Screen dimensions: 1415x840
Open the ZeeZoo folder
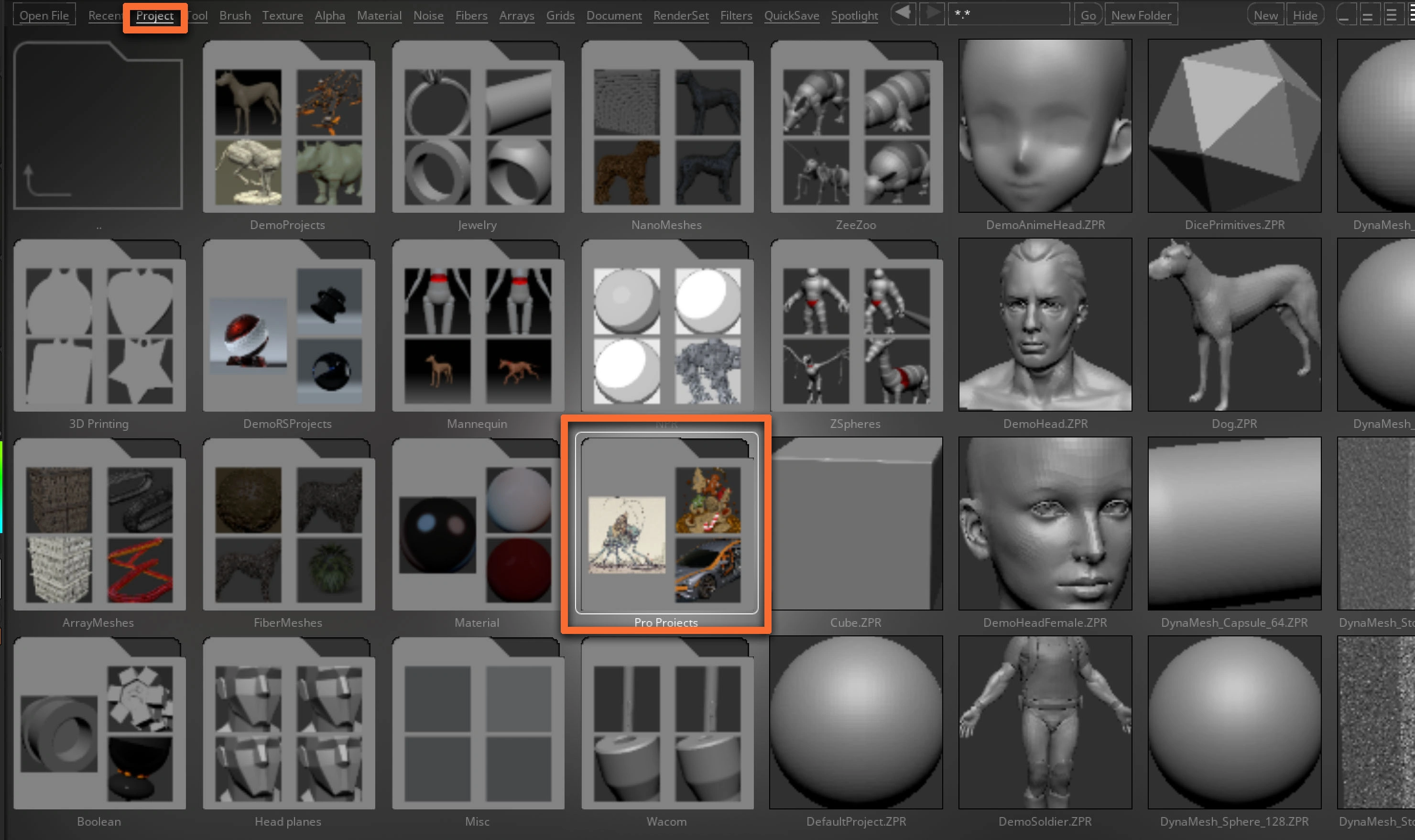pos(856,126)
